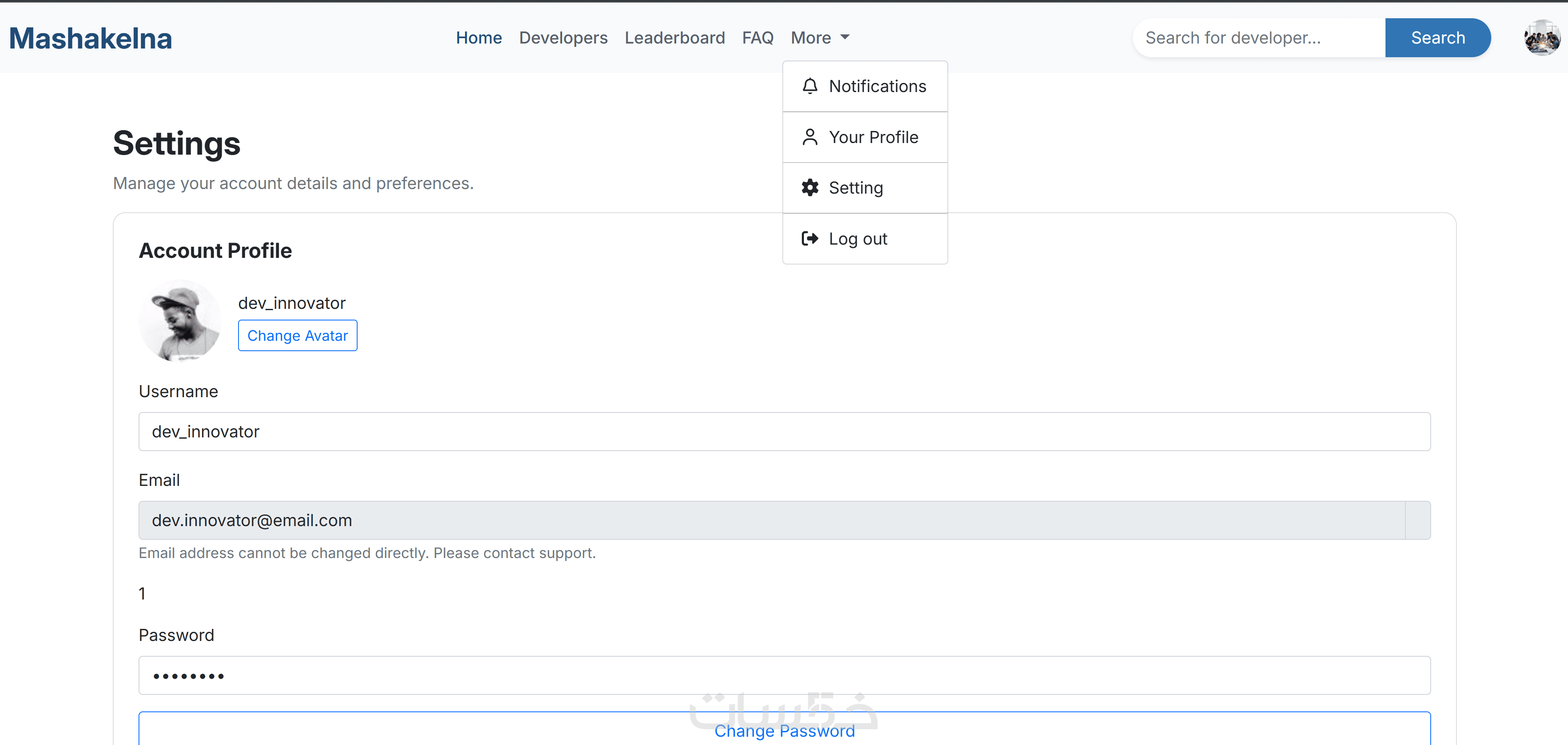Navigate to the Home page

pyautogui.click(x=478, y=38)
